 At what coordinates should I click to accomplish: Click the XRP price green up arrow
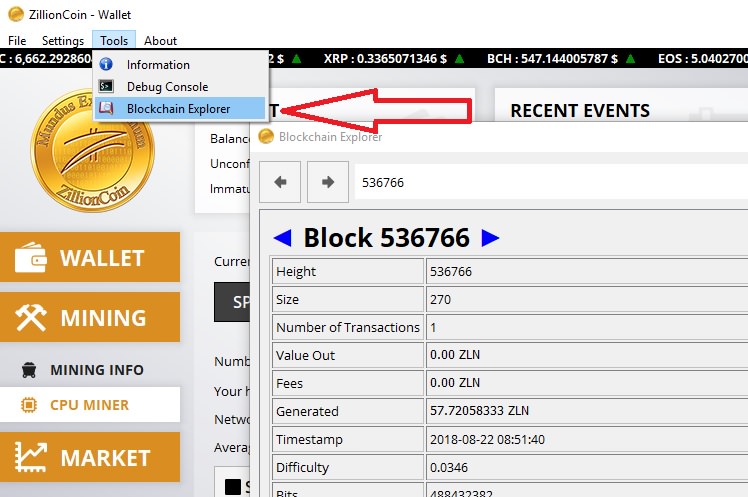(x=459, y=59)
